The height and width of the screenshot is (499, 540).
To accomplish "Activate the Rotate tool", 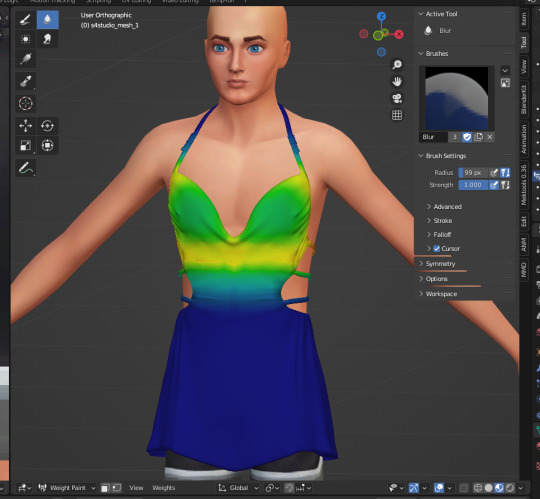I will pyautogui.click(x=48, y=126).
